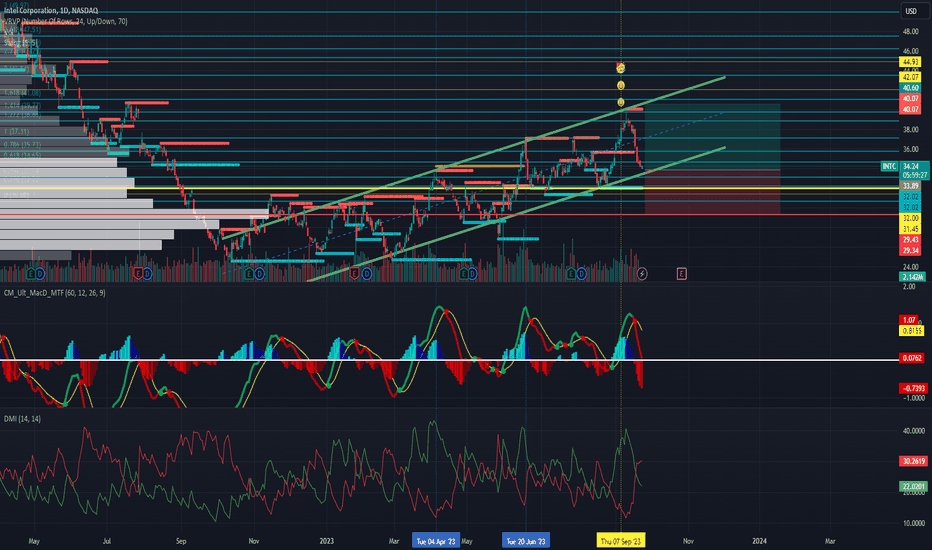Click the dividend D marker above the first May label

40,274
